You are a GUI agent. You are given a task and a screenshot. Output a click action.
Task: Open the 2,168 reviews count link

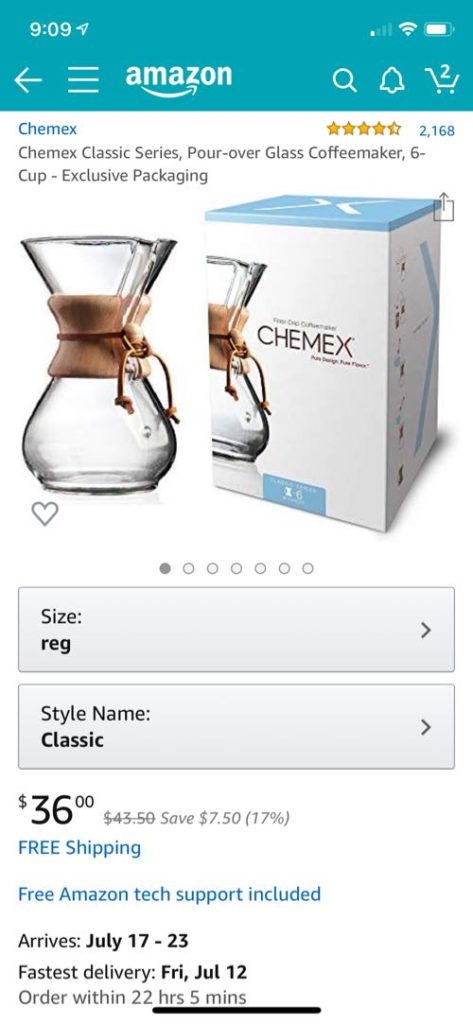coord(436,130)
